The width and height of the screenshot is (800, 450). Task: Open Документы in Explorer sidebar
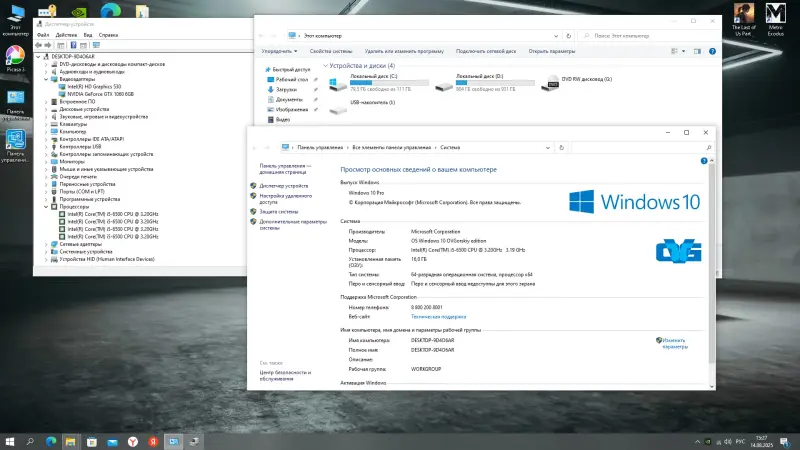coord(289,99)
